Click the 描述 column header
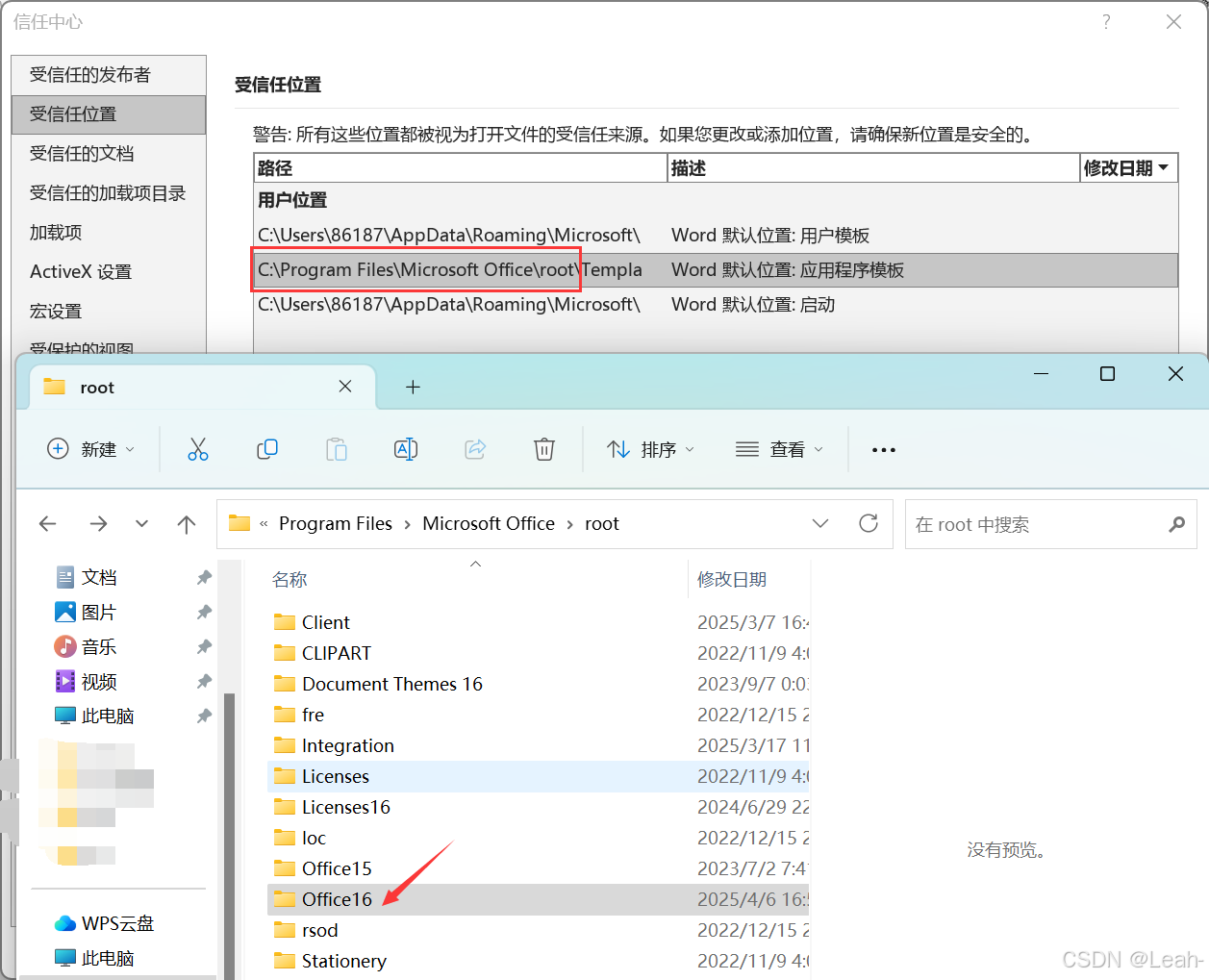The height and width of the screenshot is (980, 1209). tap(873, 168)
